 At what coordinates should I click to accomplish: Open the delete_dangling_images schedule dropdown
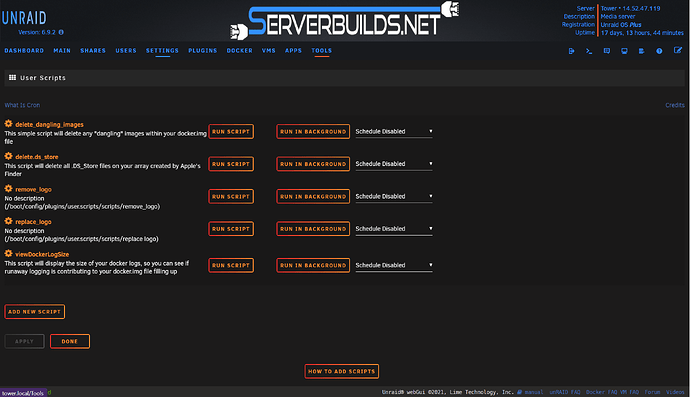click(x=394, y=132)
